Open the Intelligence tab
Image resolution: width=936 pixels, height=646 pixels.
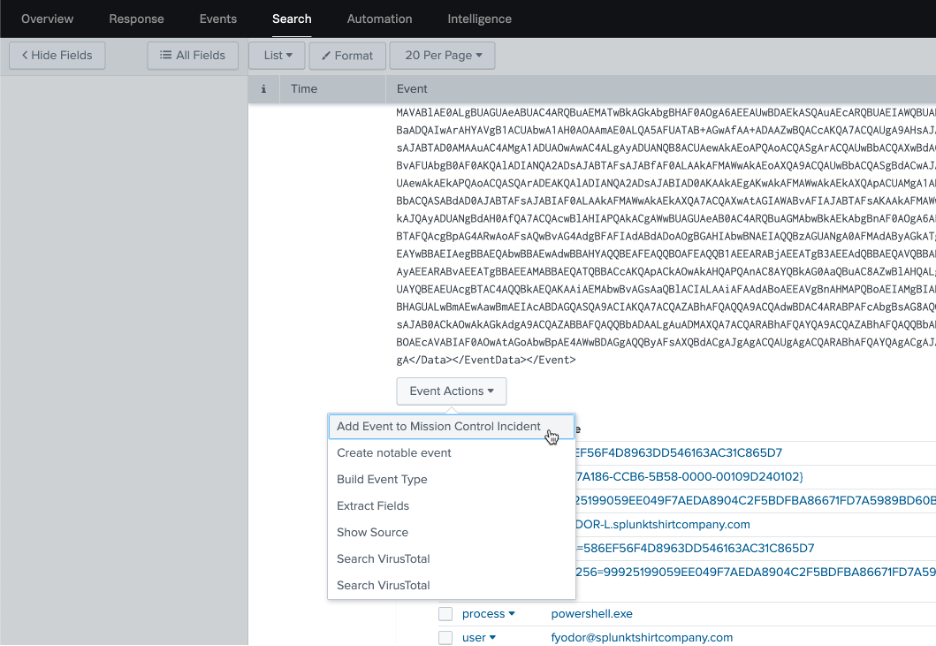click(479, 19)
